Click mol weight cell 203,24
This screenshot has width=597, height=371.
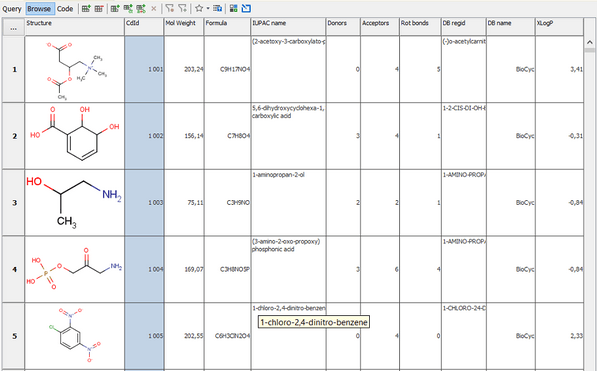click(184, 69)
